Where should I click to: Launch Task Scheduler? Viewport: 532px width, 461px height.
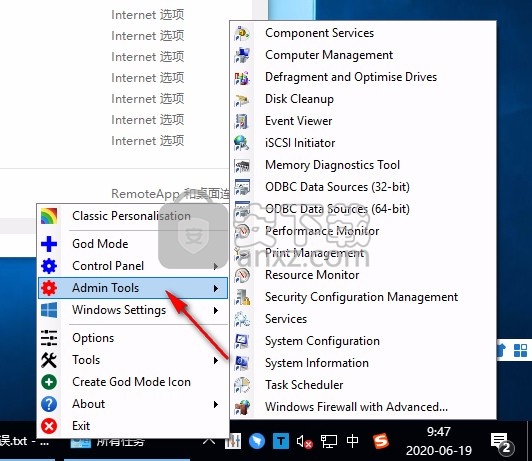363,385
